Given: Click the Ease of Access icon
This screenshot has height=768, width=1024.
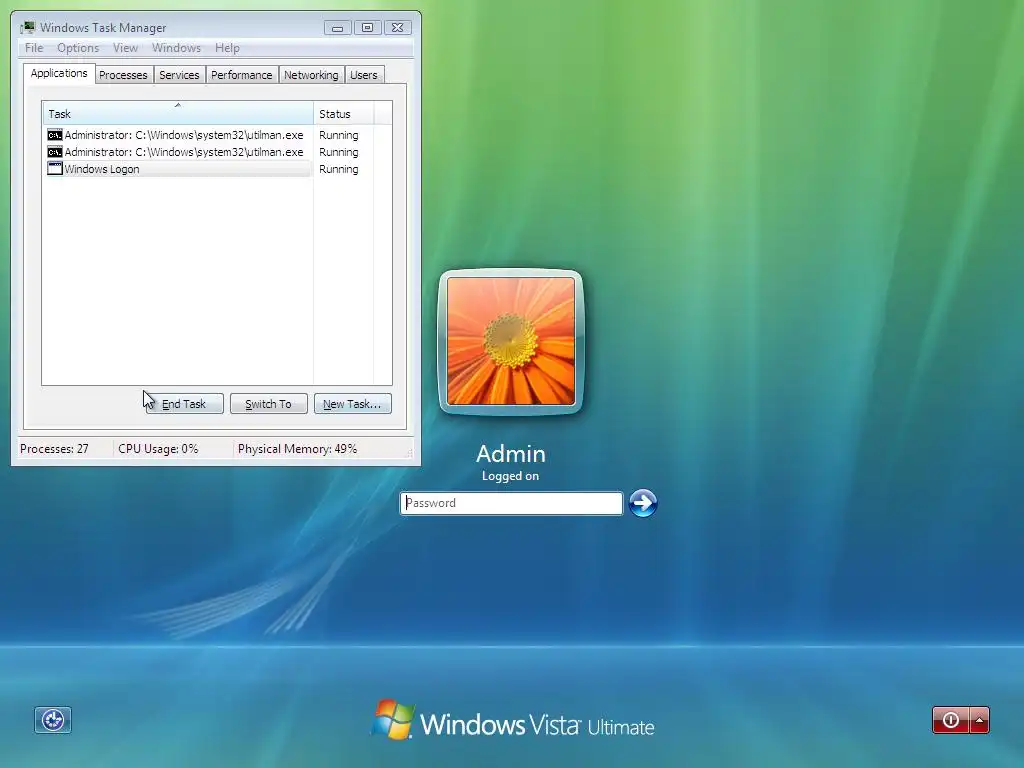Looking at the screenshot, I should pos(53,720).
